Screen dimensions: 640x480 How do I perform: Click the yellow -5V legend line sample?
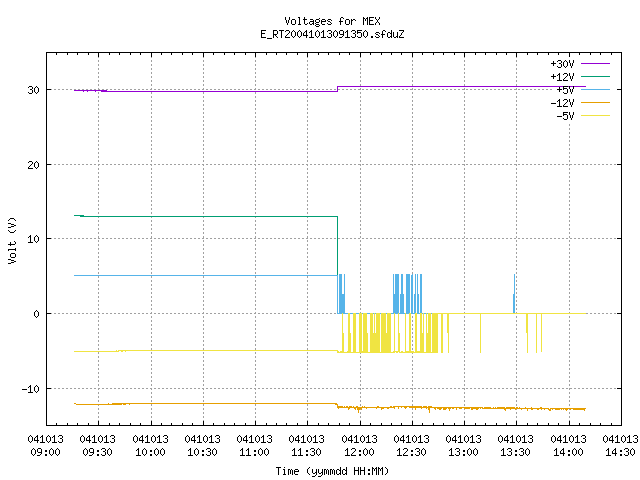[x=595, y=116]
